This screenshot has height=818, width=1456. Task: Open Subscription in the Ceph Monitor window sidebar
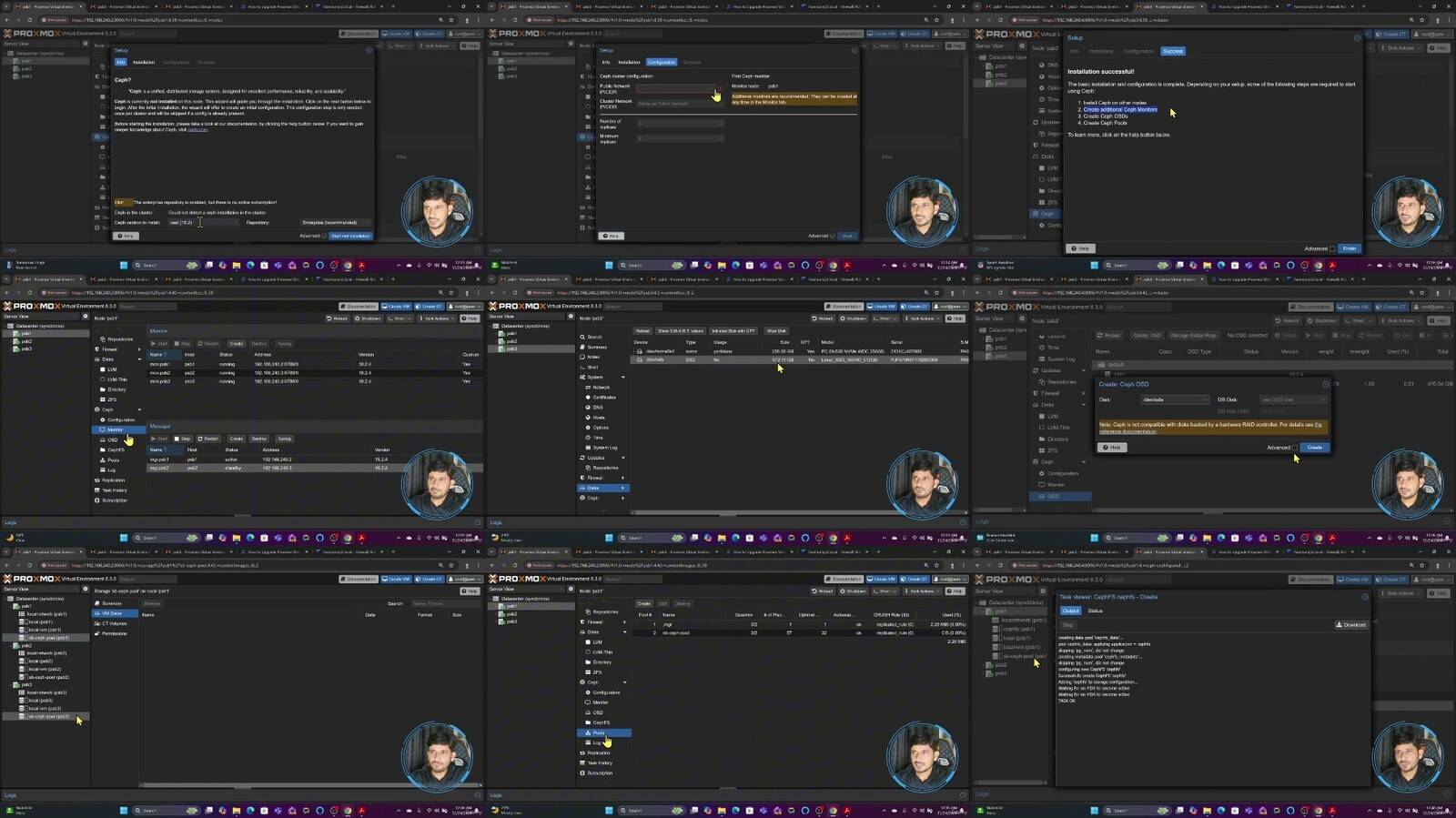(x=114, y=500)
